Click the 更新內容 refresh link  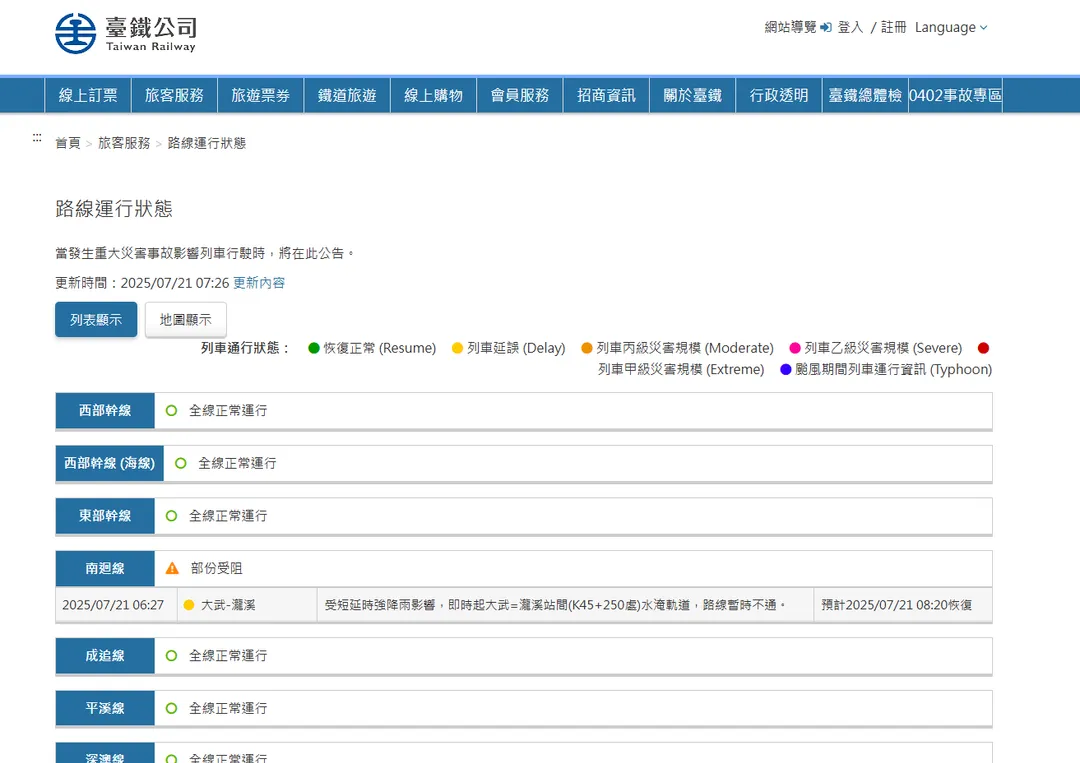259,283
